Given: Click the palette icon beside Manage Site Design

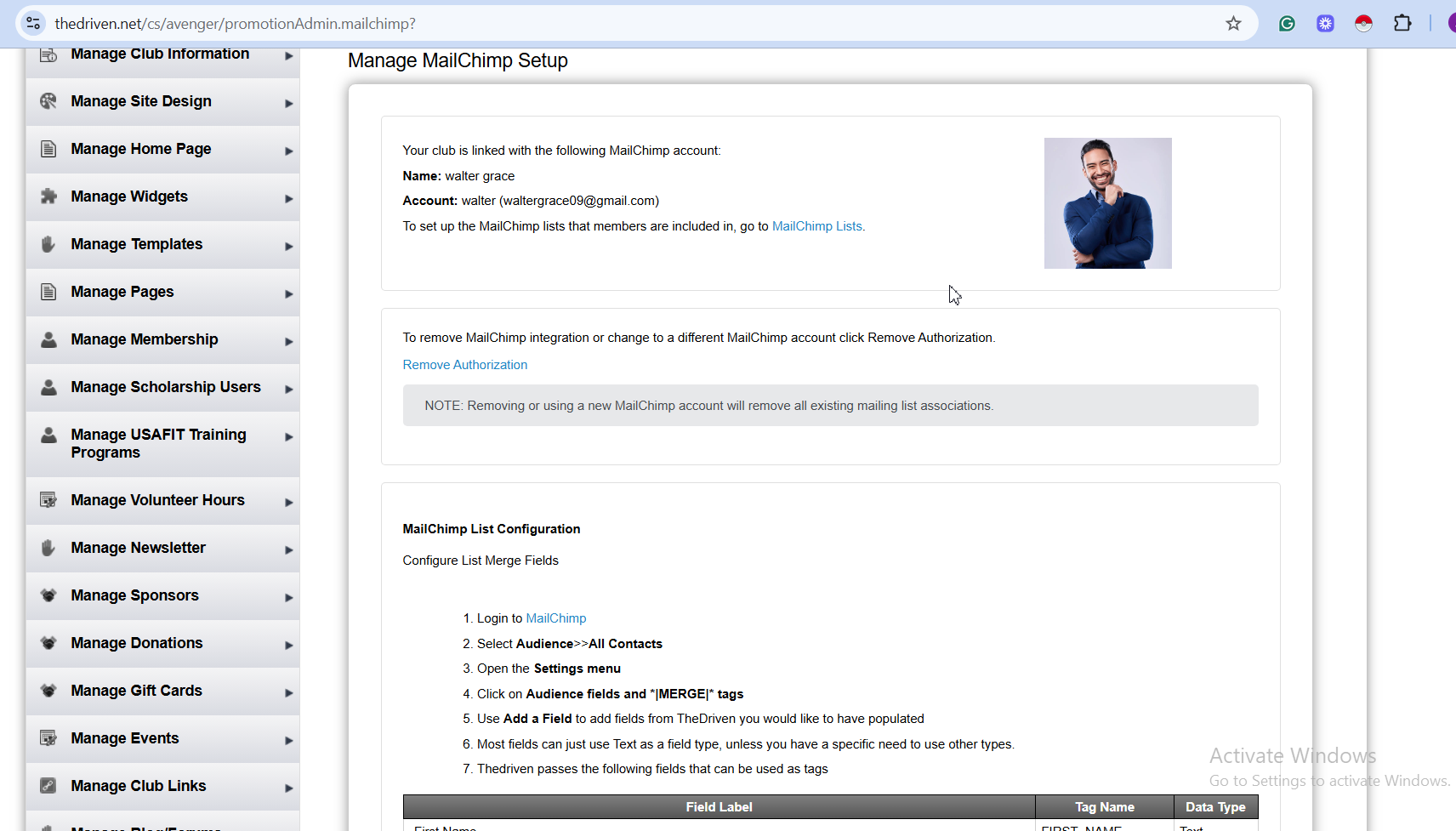Looking at the screenshot, I should [x=48, y=101].
